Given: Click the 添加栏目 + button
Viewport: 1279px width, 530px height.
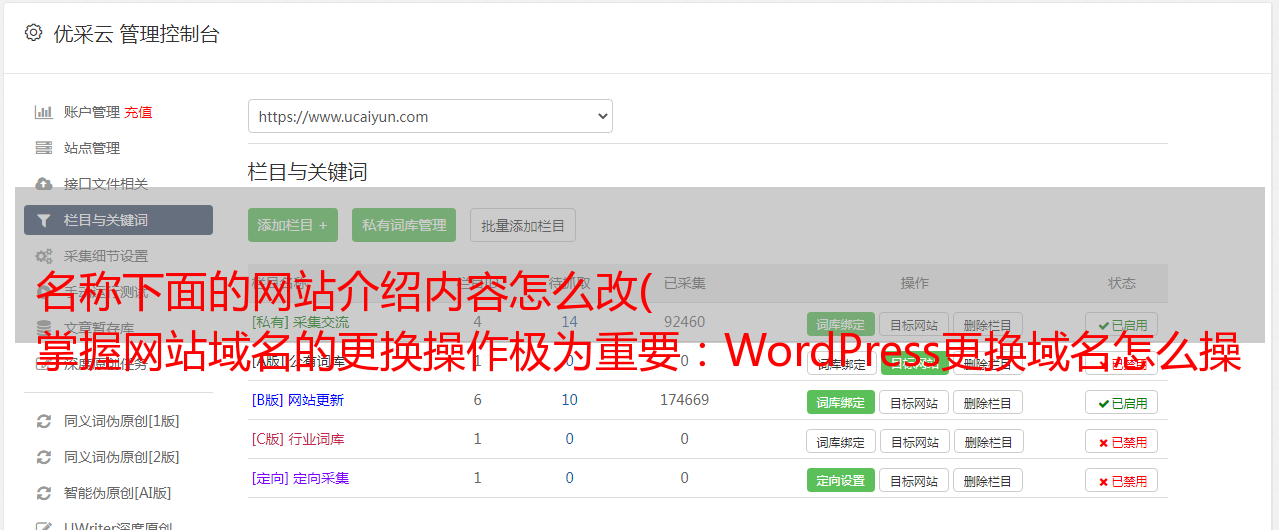Looking at the screenshot, I should click(293, 225).
